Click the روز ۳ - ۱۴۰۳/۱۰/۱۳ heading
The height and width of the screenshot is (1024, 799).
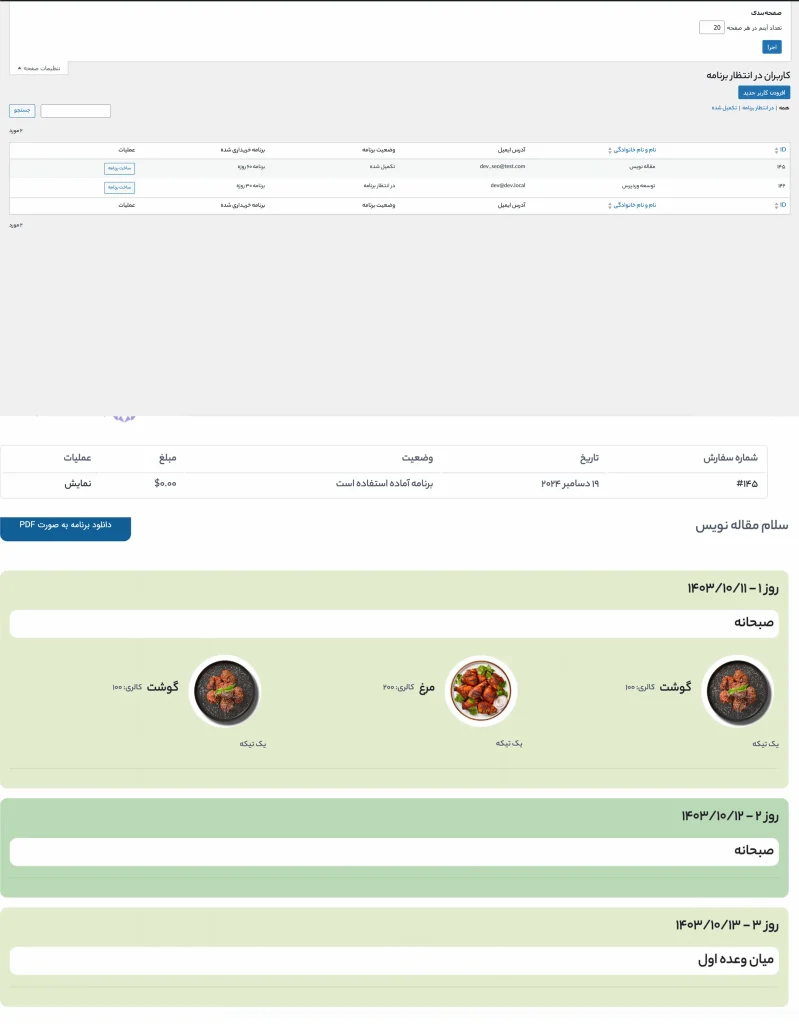pos(726,925)
